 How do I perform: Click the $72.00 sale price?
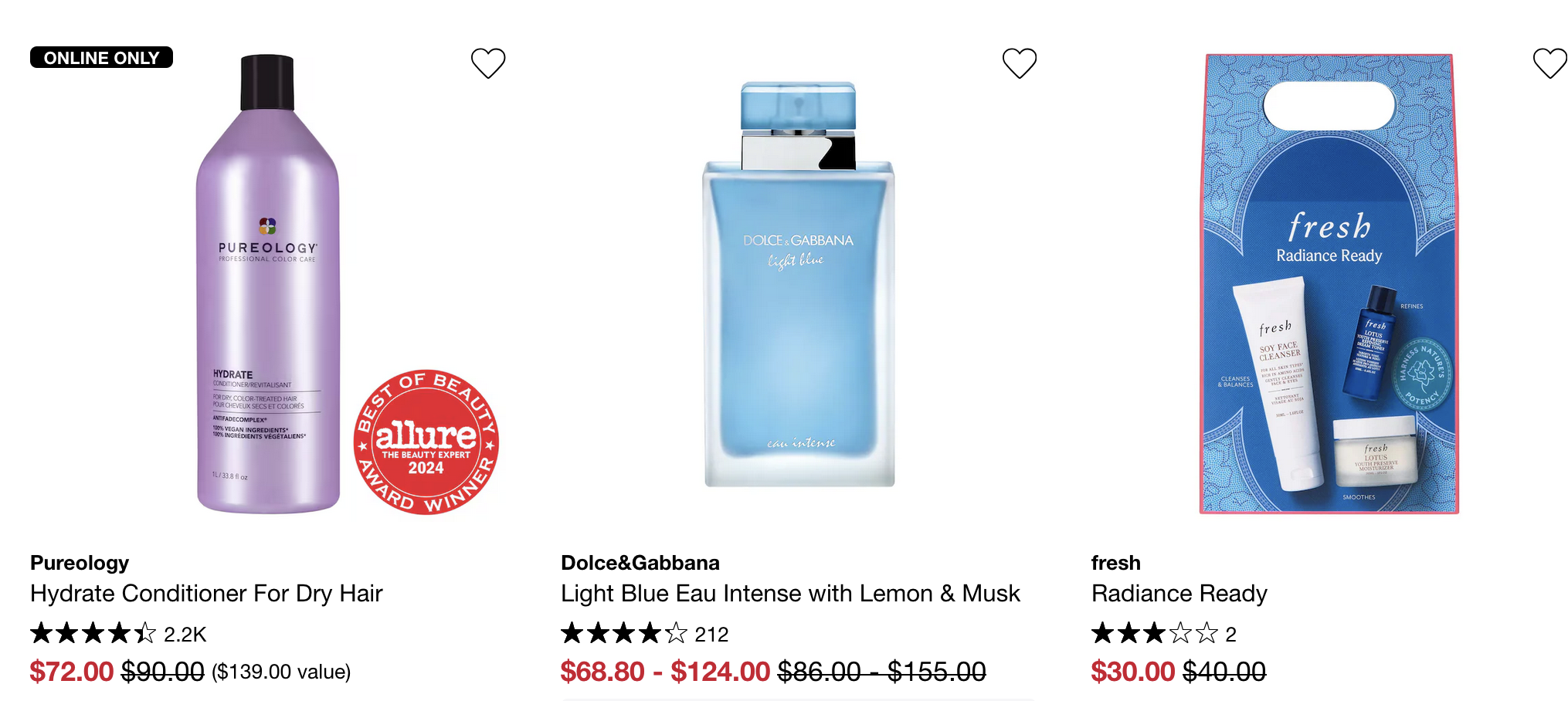point(72,672)
